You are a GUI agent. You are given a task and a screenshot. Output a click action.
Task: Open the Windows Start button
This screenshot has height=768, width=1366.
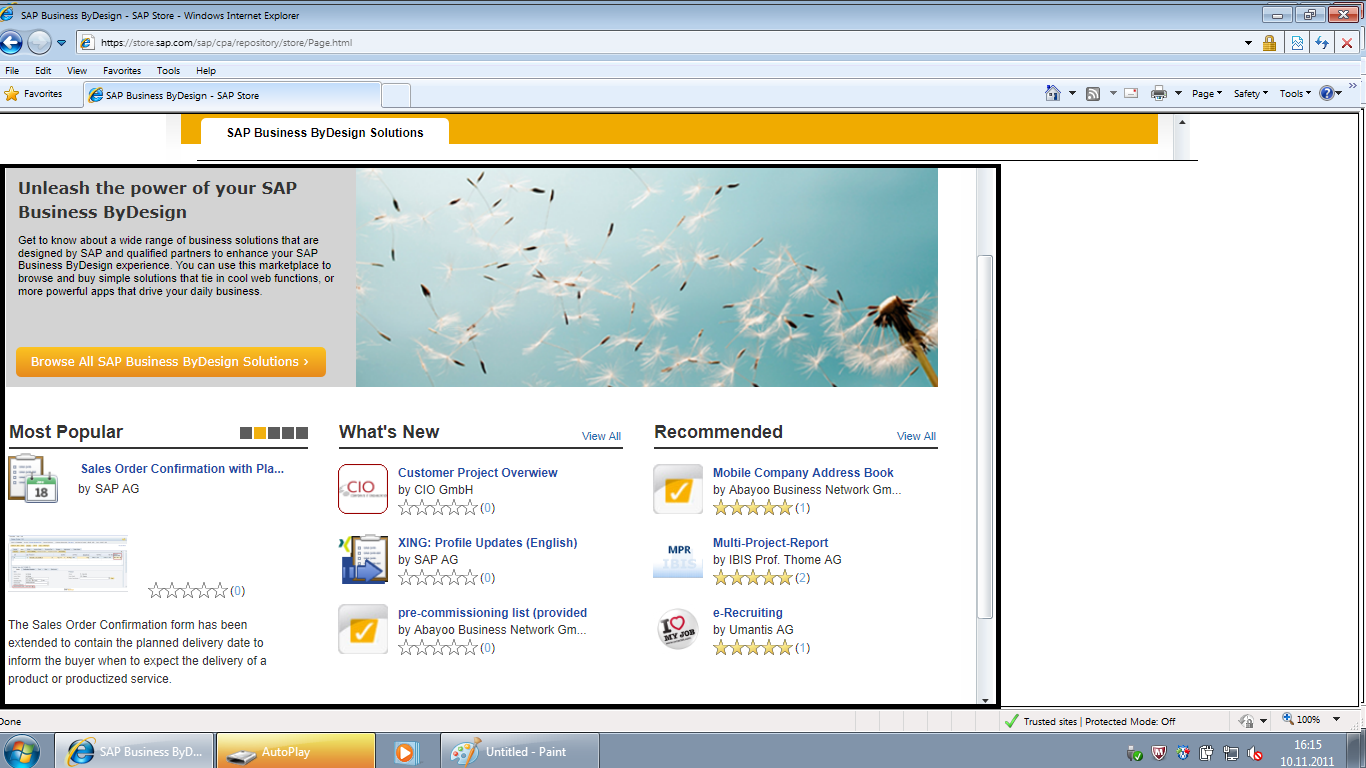tap(23, 750)
